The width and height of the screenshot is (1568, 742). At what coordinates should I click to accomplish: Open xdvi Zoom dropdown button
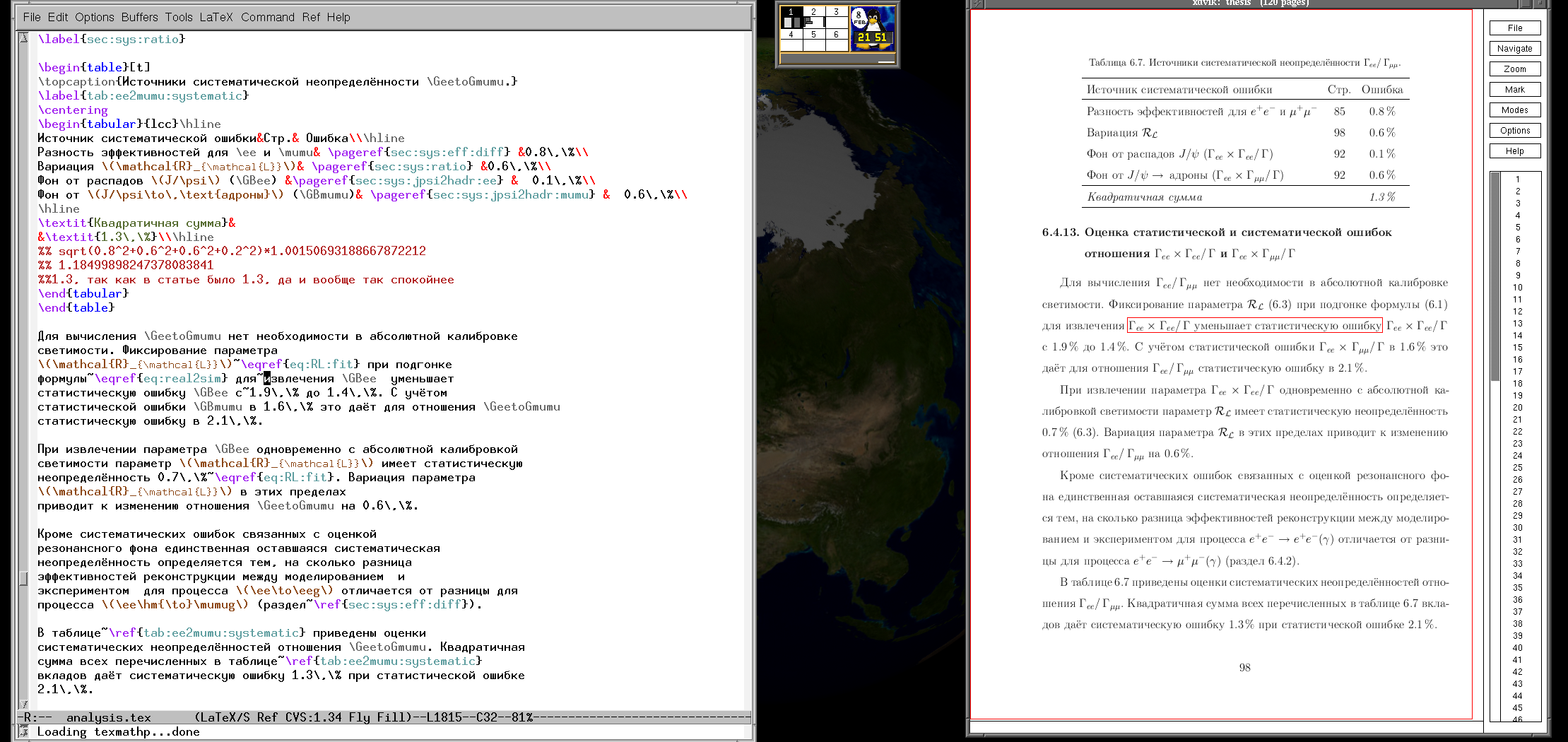(x=1514, y=69)
